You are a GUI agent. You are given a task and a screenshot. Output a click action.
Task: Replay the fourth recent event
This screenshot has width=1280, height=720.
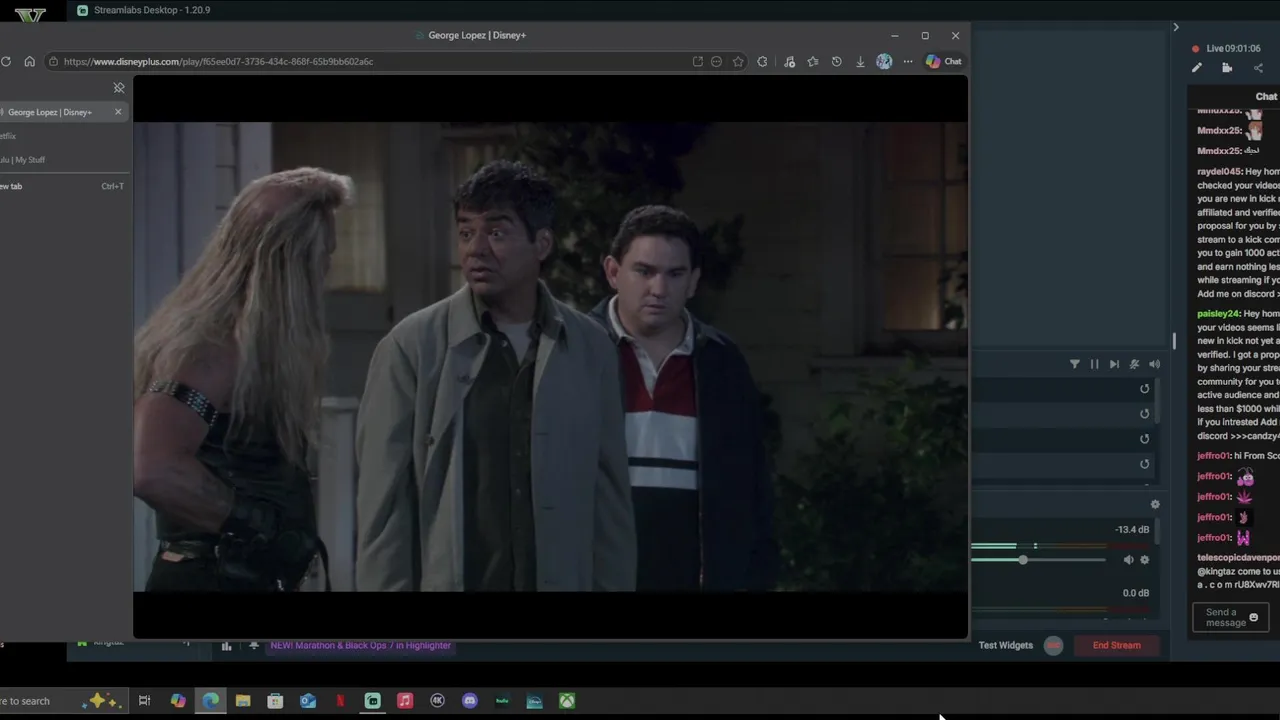point(1145,464)
